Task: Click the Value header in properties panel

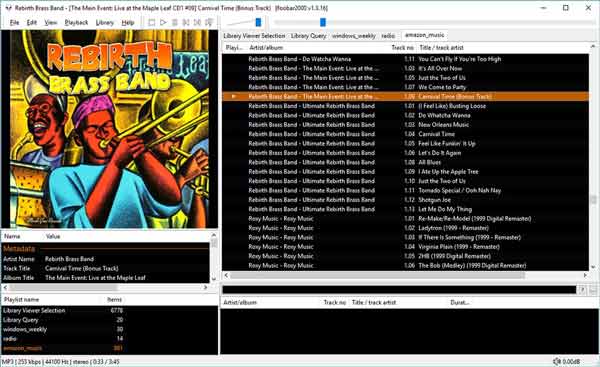Action: [x=53, y=237]
